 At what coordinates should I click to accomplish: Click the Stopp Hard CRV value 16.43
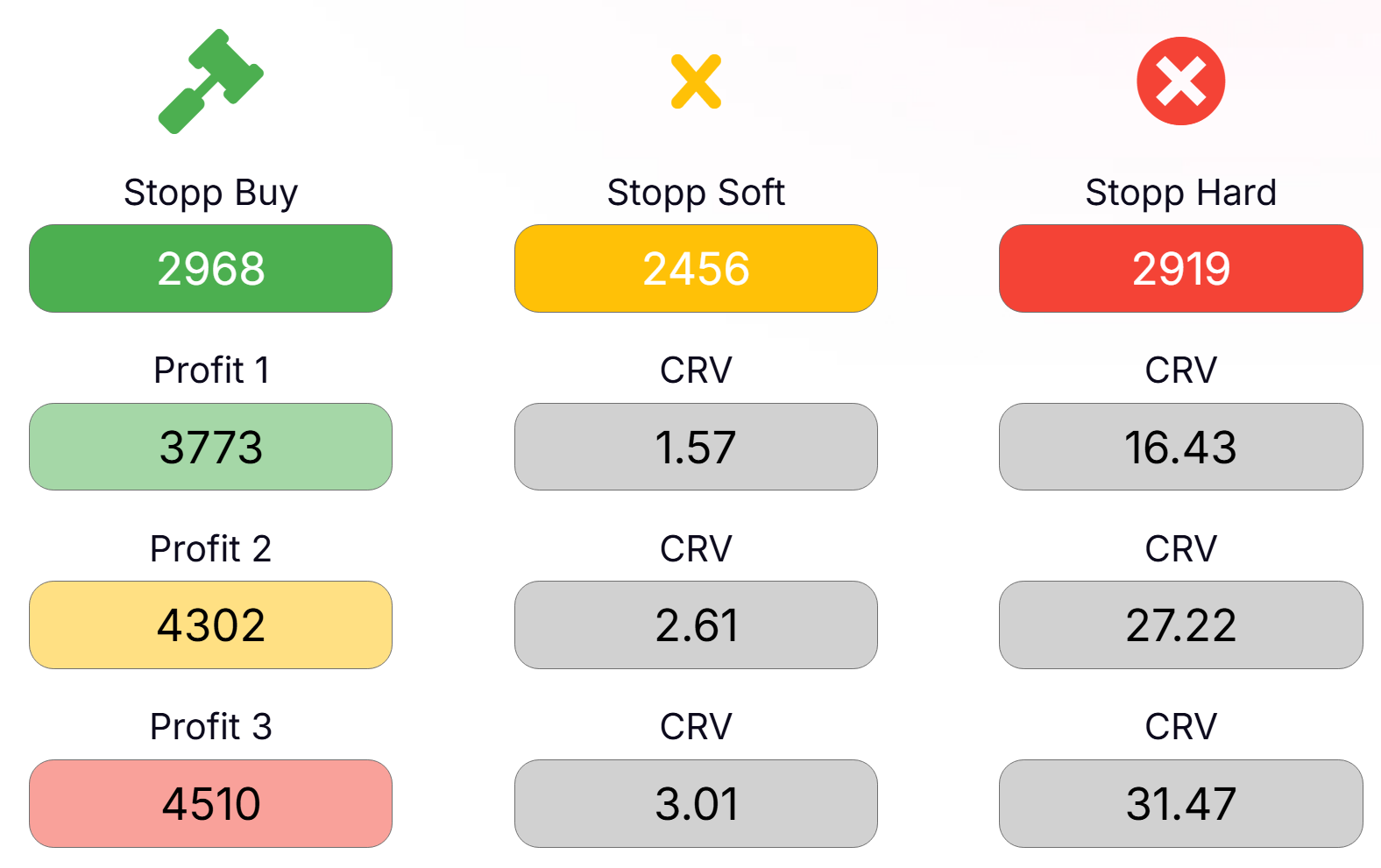tap(1181, 448)
